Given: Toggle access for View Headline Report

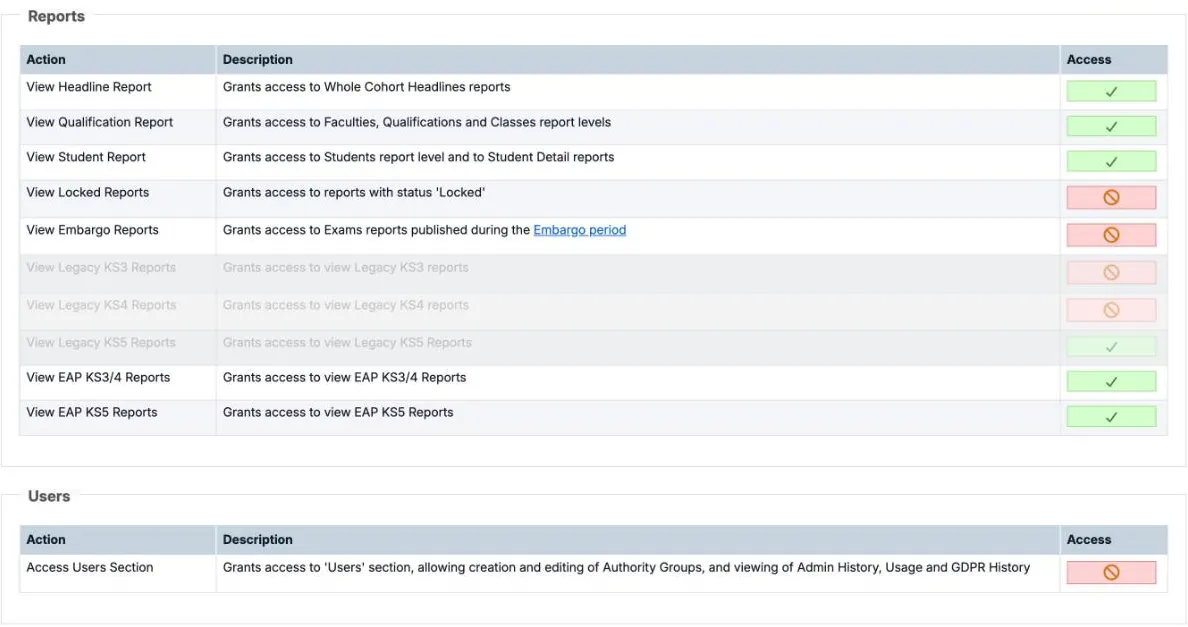Looking at the screenshot, I should coord(1111,91).
